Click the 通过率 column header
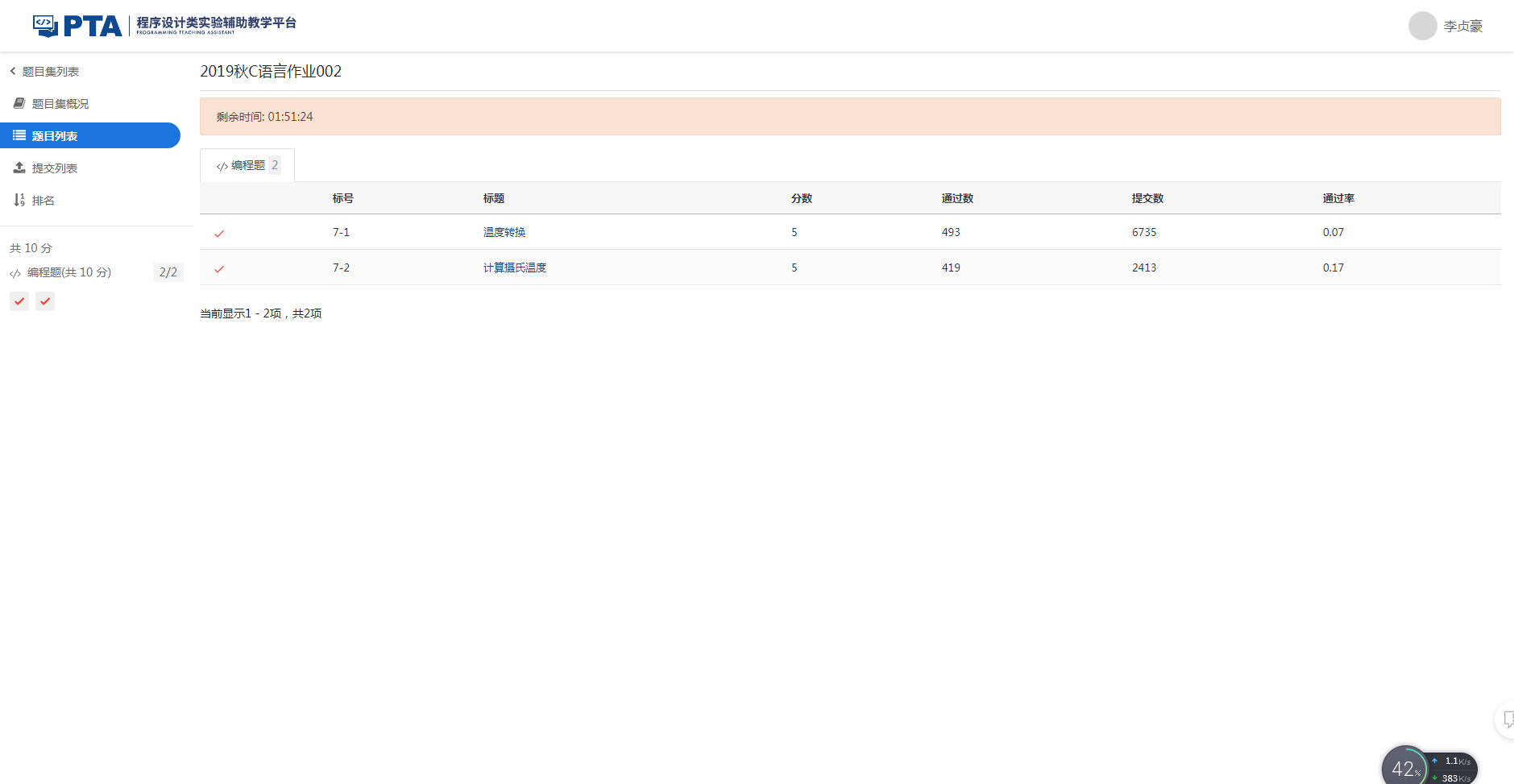 point(1339,198)
